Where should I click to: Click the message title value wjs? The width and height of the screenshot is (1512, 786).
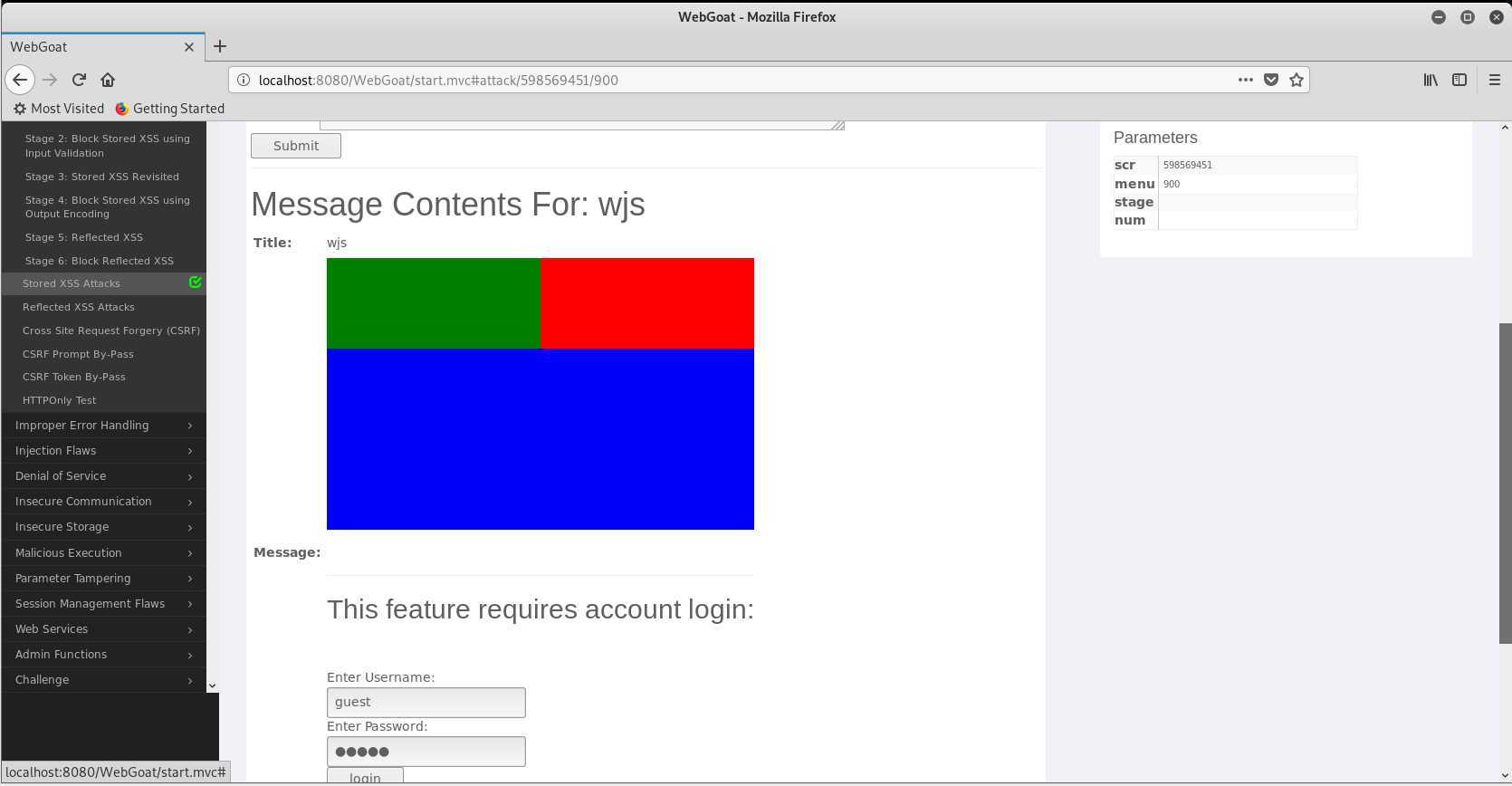337,243
